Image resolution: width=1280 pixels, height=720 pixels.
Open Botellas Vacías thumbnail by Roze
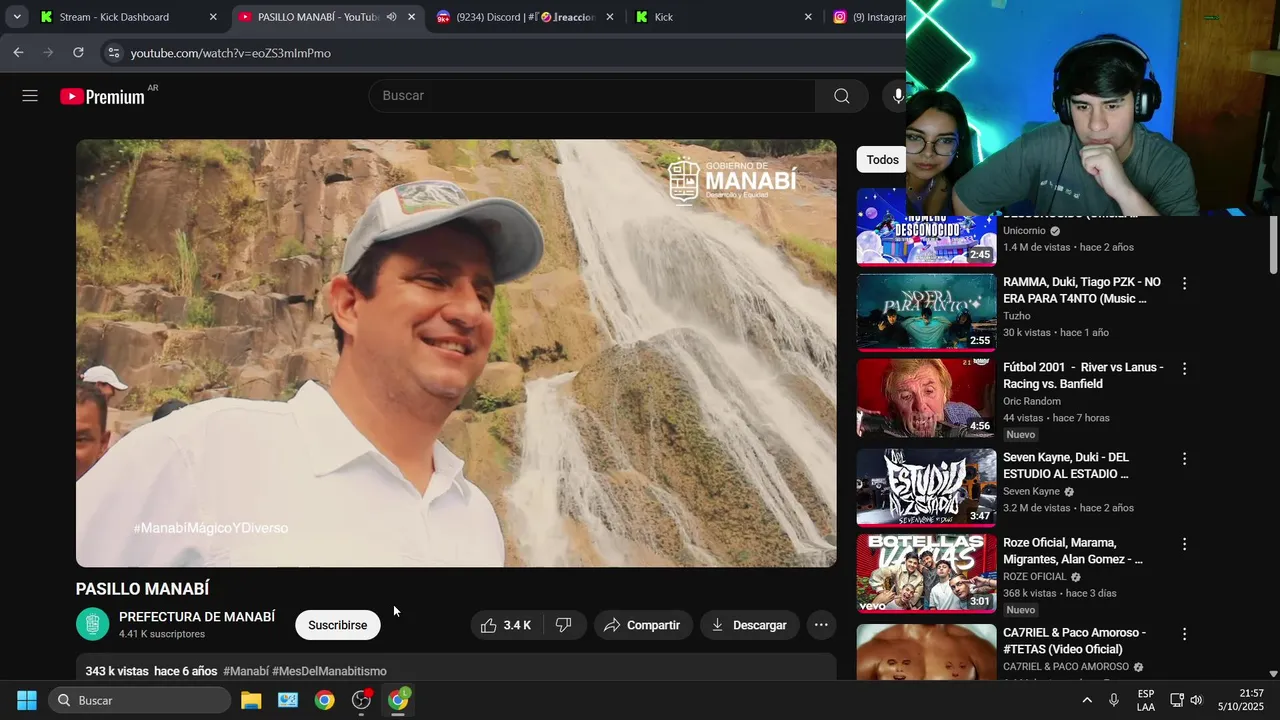(x=926, y=573)
